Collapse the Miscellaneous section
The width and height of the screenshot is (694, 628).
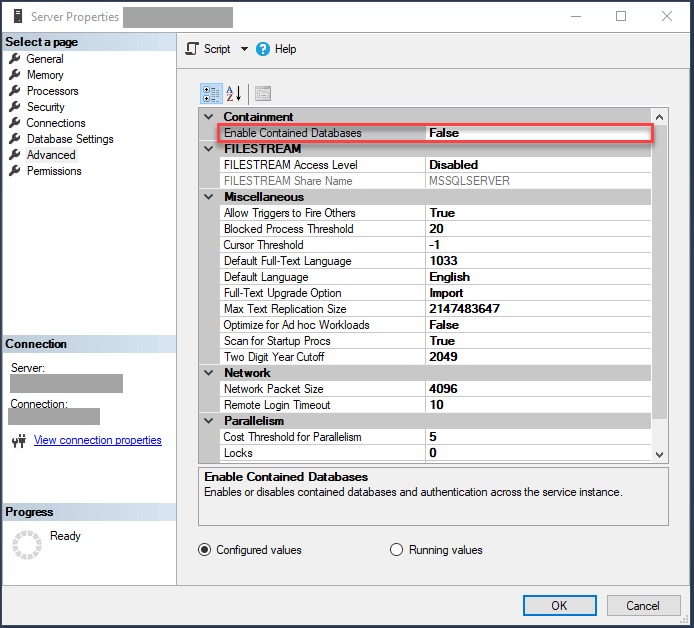click(208, 197)
